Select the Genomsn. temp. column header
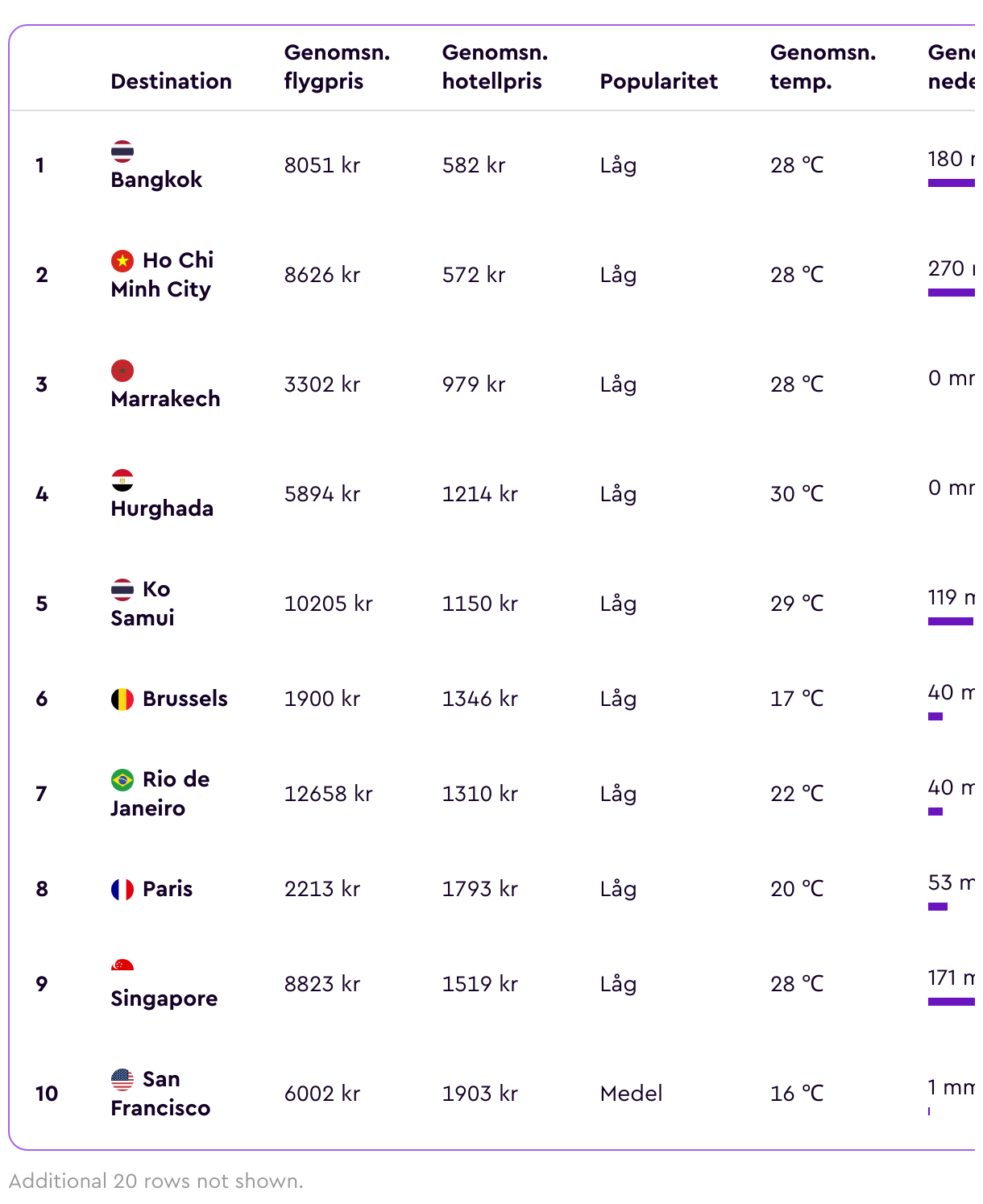This screenshot has width=983, height=1204. click(x=823, y=67)
